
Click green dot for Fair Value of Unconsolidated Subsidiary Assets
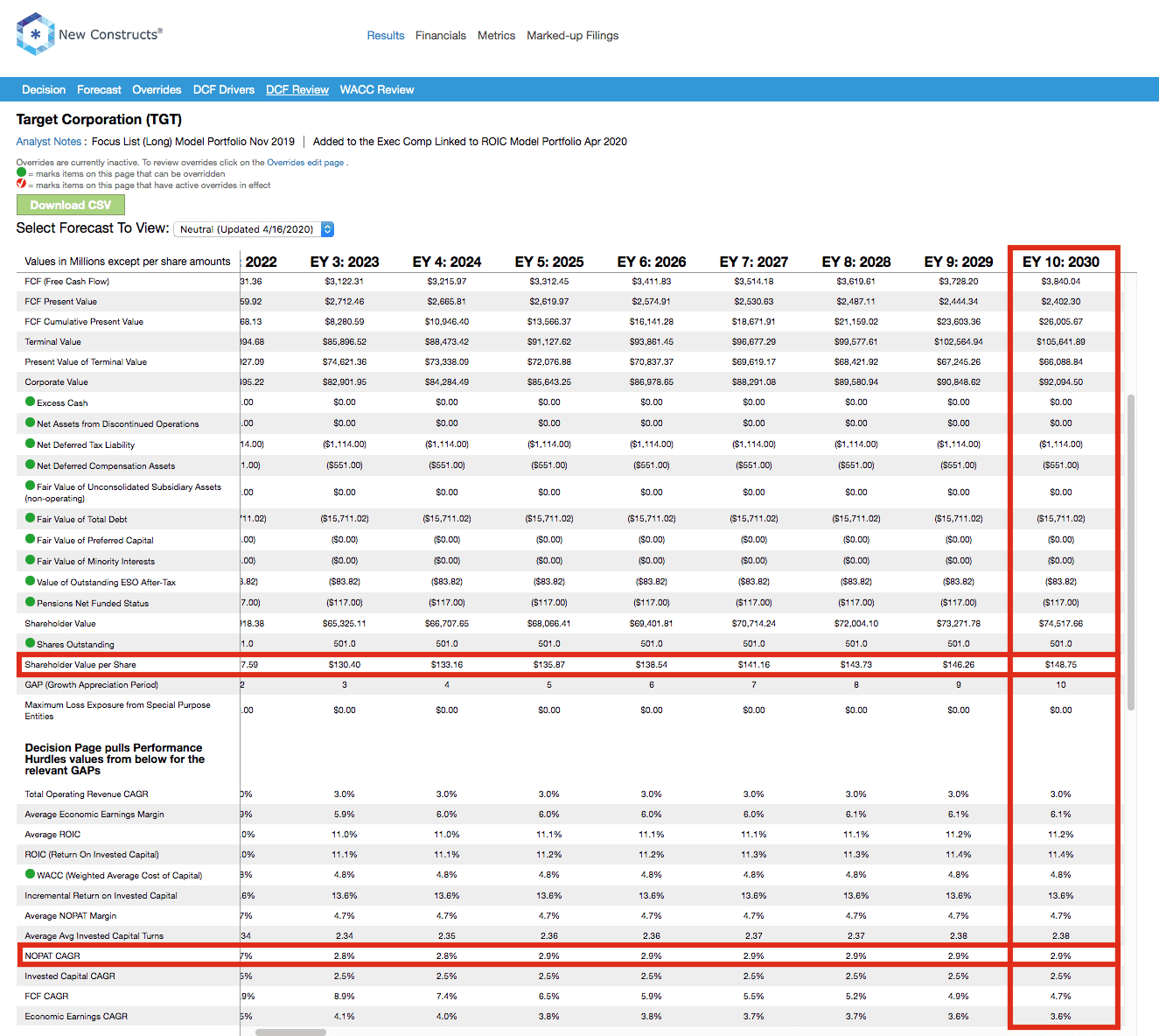coord(31,486)
